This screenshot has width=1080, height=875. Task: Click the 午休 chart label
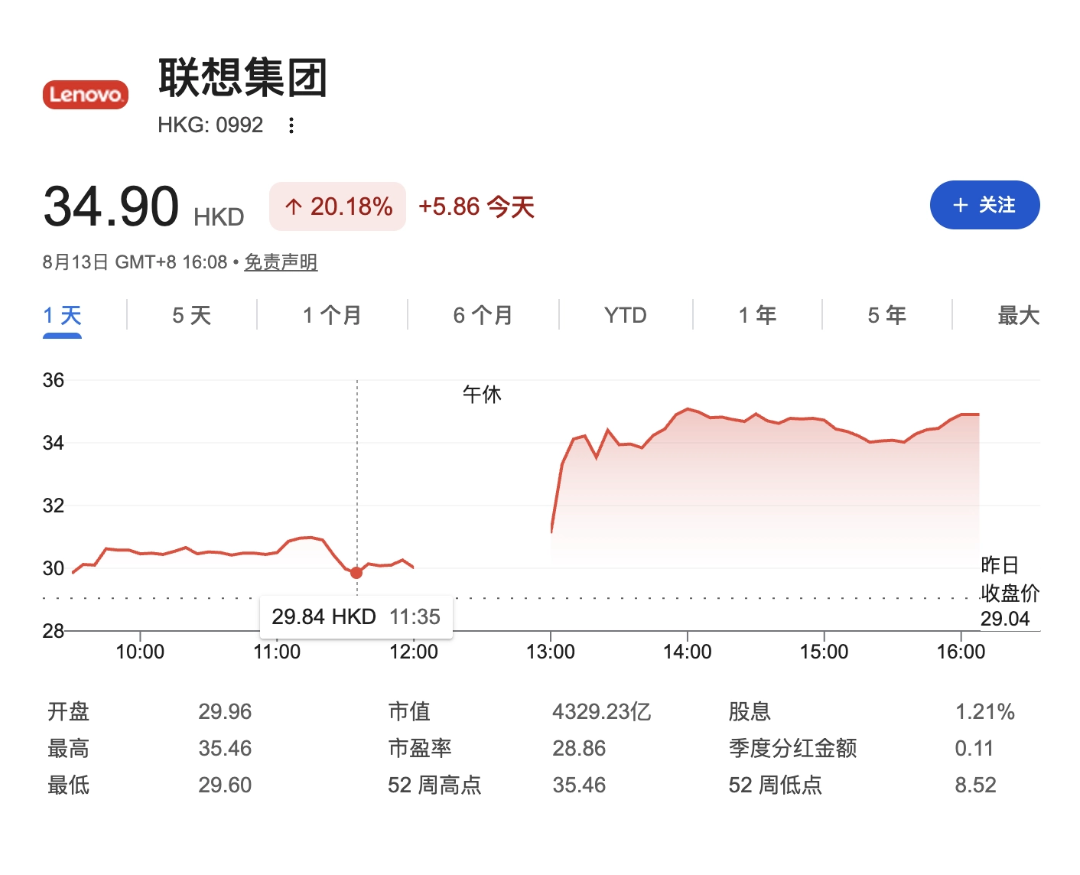click(x=481, y=395)
